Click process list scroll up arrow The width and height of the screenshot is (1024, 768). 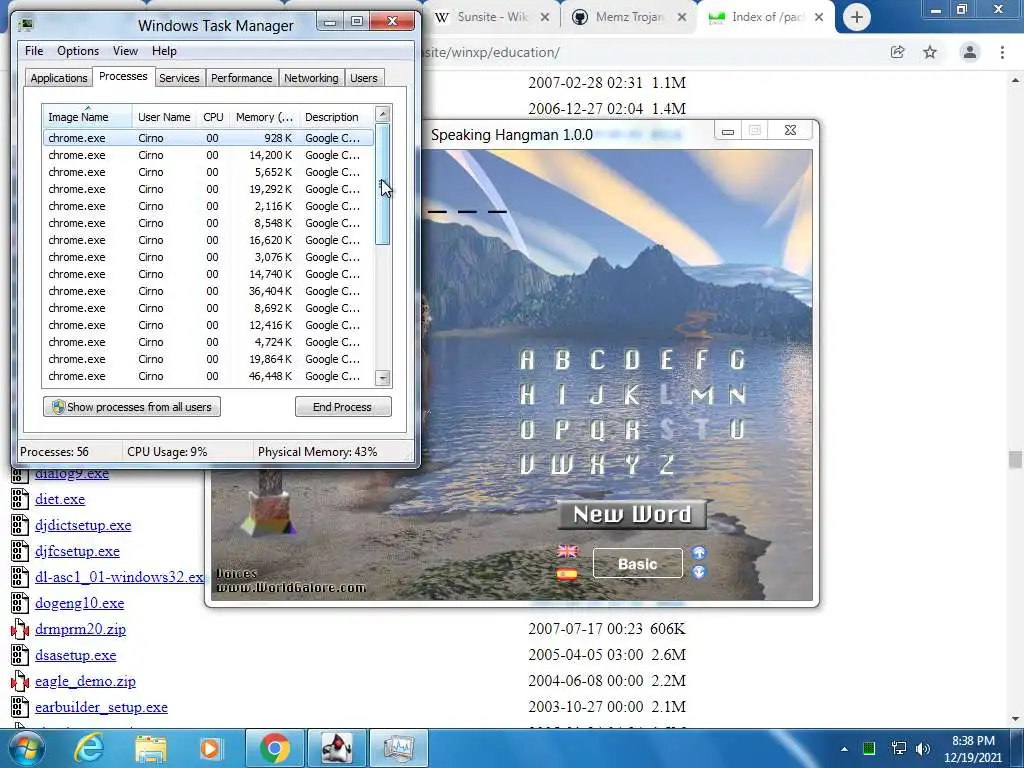[x=383, y=114]
